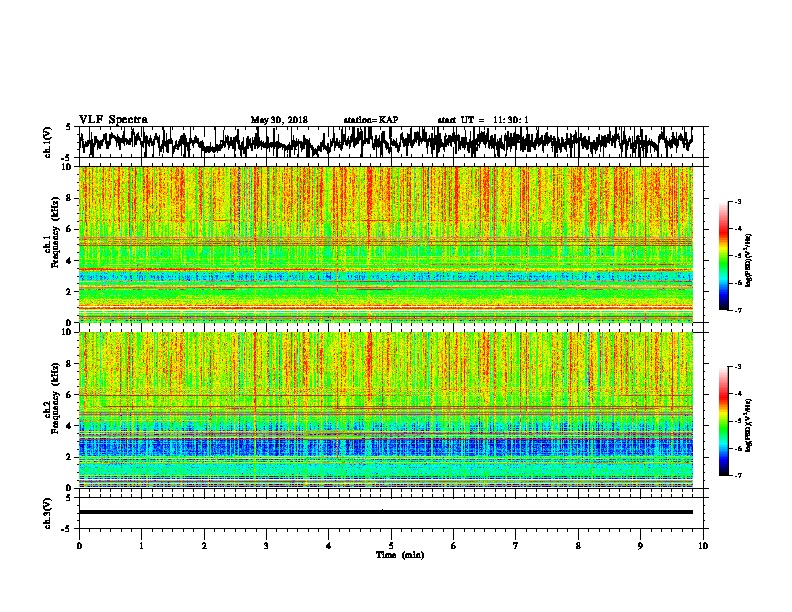Click the "station=KAP" header label
Viewport: 792px width, 612px height.
(x=371, y=120)
